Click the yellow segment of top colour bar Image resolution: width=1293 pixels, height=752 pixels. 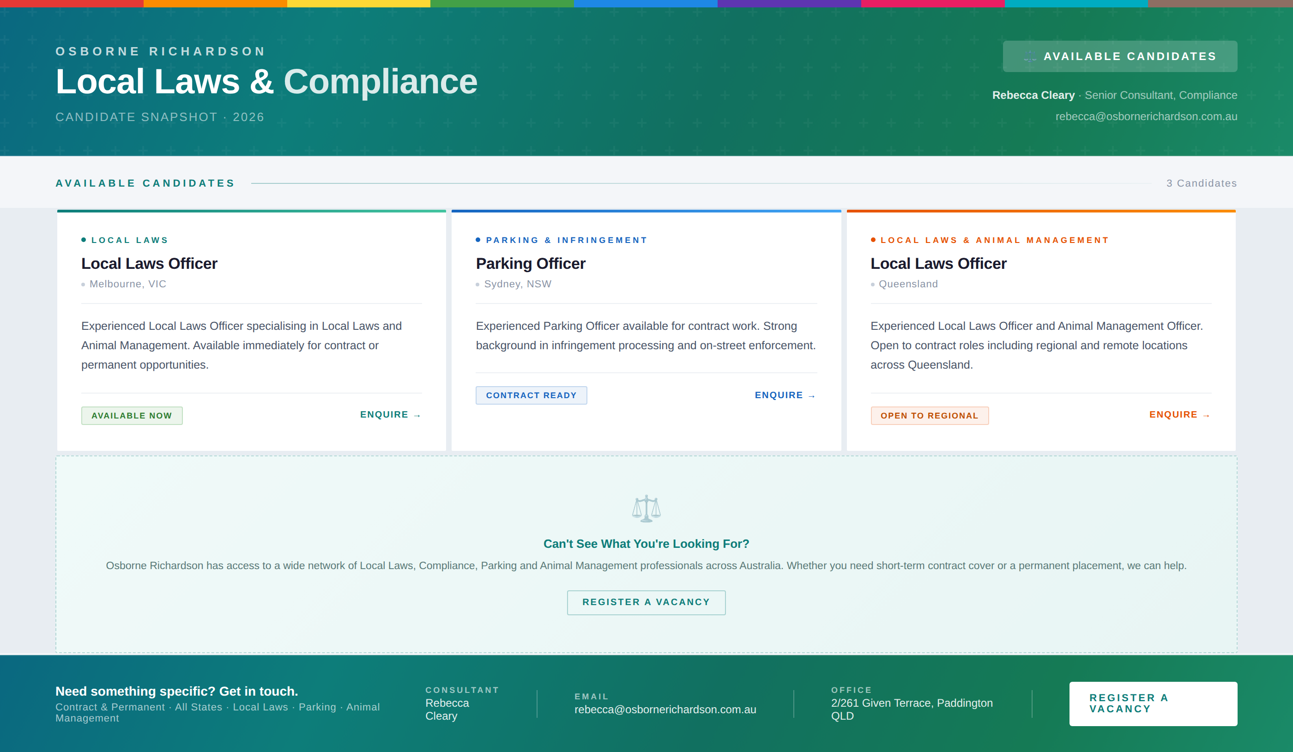tap(358, 4)
